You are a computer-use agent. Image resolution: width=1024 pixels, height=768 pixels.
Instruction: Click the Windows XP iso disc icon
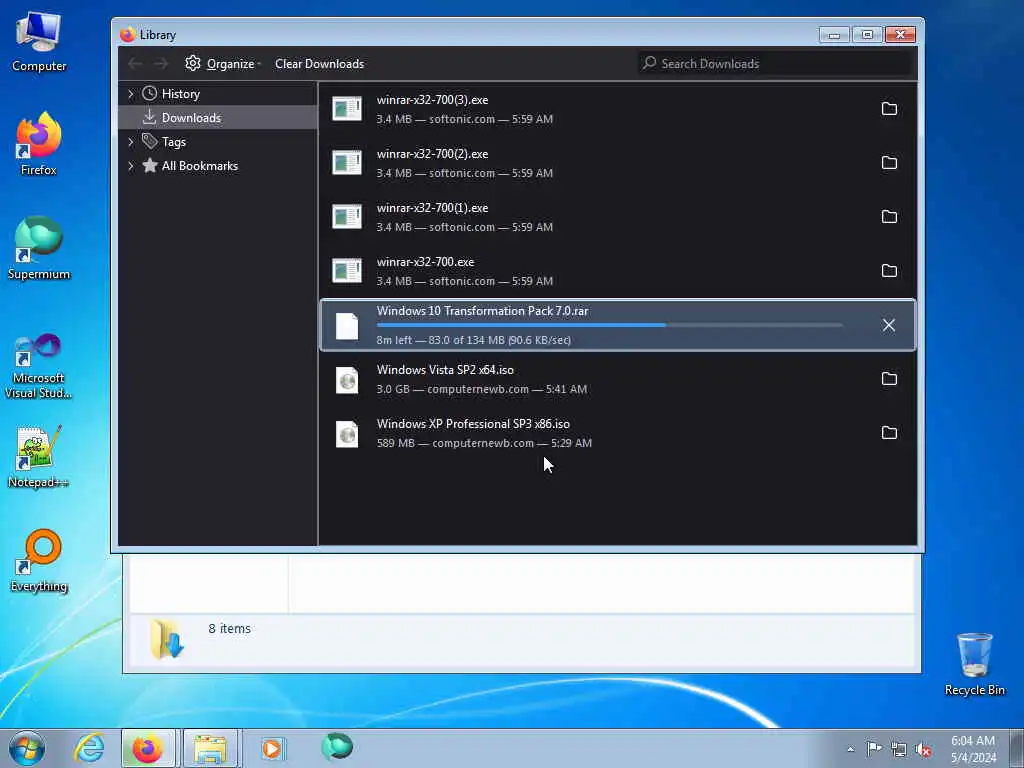click(x=347, y=434)
